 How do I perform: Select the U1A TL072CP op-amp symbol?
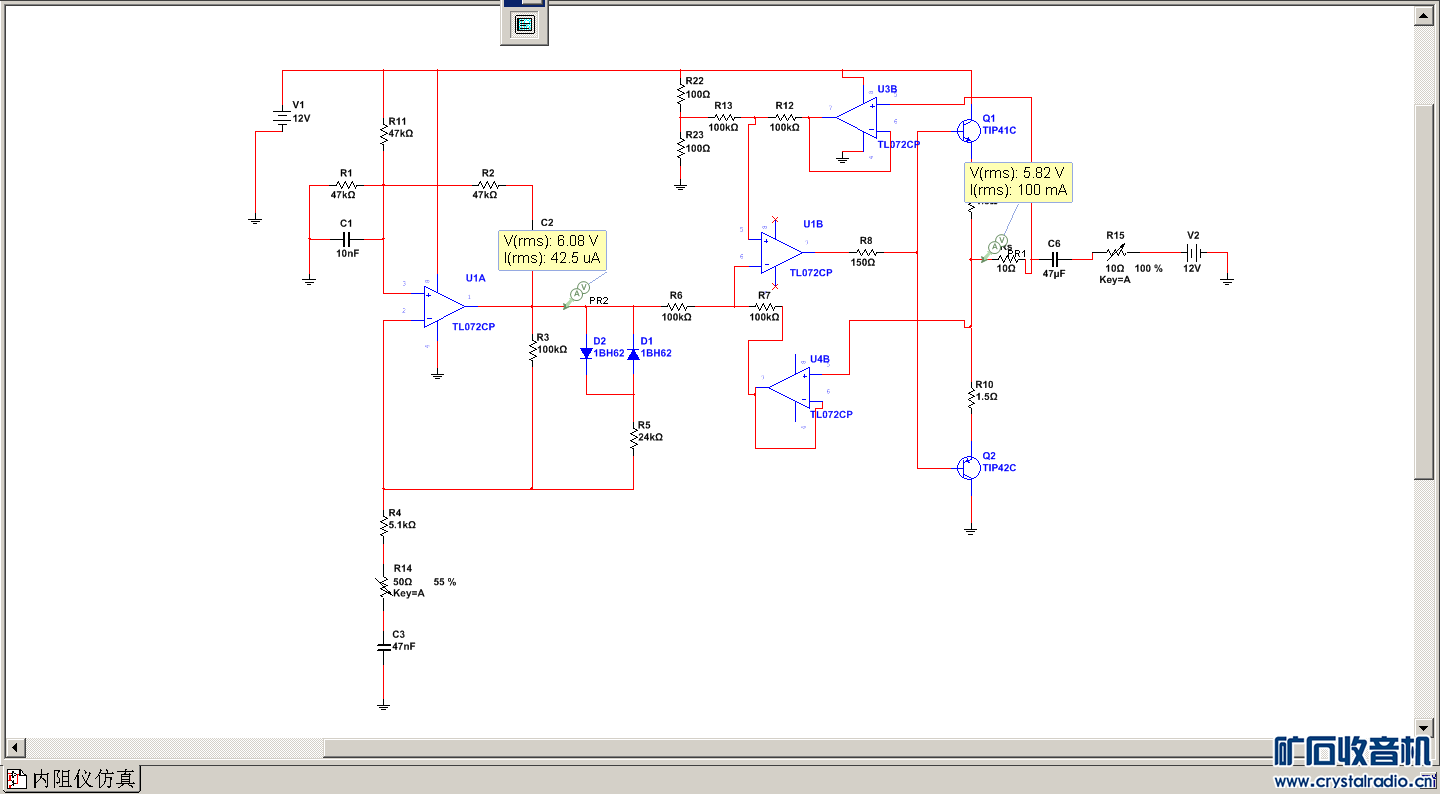[x=443, y=307]
